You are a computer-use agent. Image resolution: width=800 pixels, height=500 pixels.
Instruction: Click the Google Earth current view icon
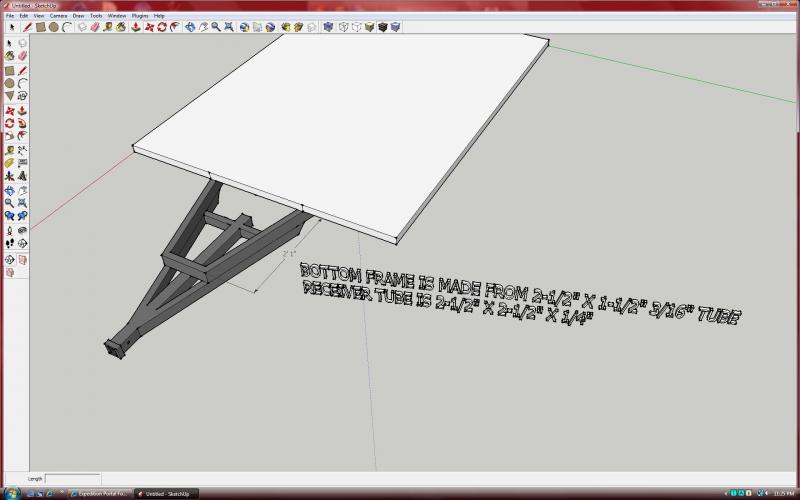(244, 27)
